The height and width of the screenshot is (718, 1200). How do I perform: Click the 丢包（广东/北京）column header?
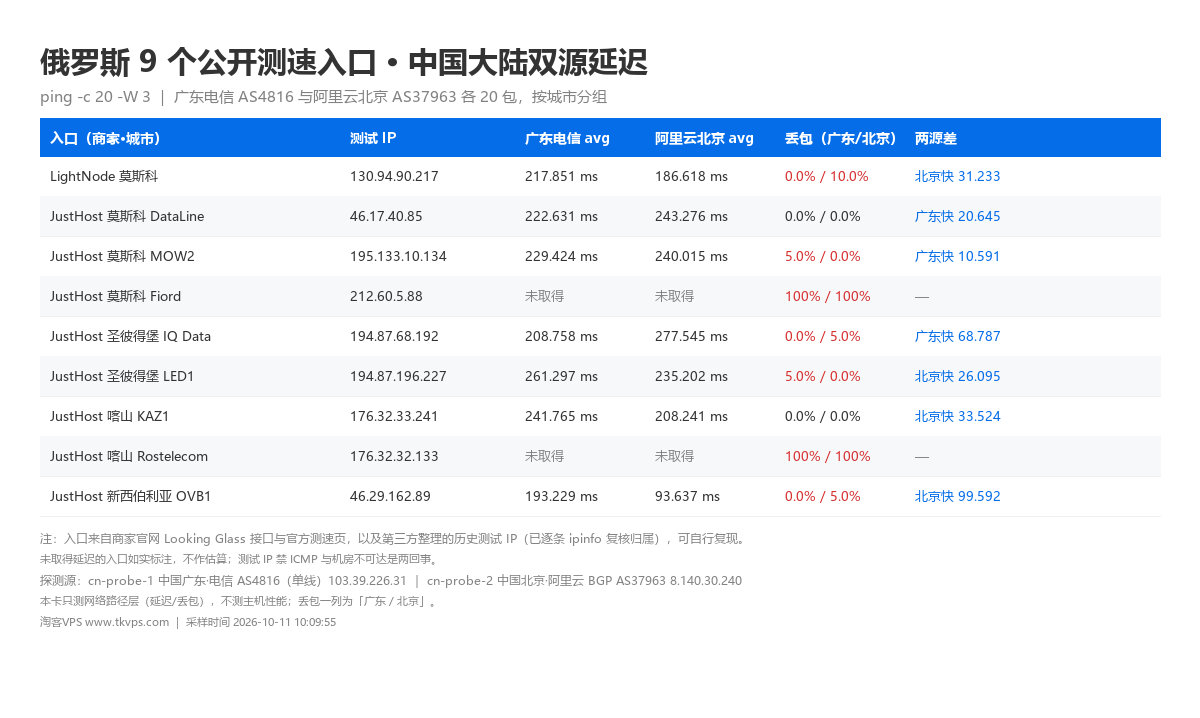(841, 138)
